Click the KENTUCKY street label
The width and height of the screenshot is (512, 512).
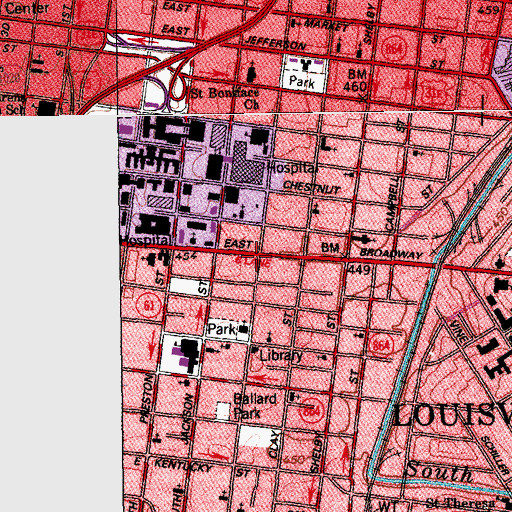pyautogui.click(x=183, y=465)
